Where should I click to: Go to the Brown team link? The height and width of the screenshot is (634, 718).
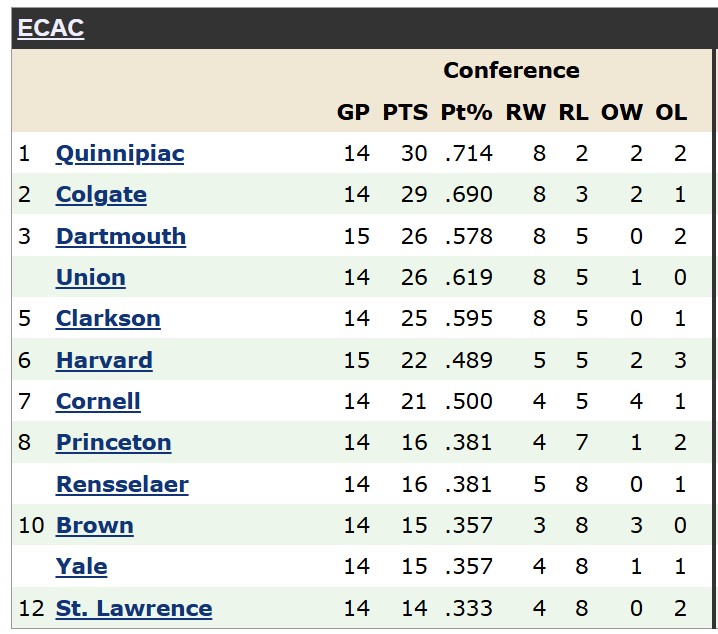coord(95,526)
